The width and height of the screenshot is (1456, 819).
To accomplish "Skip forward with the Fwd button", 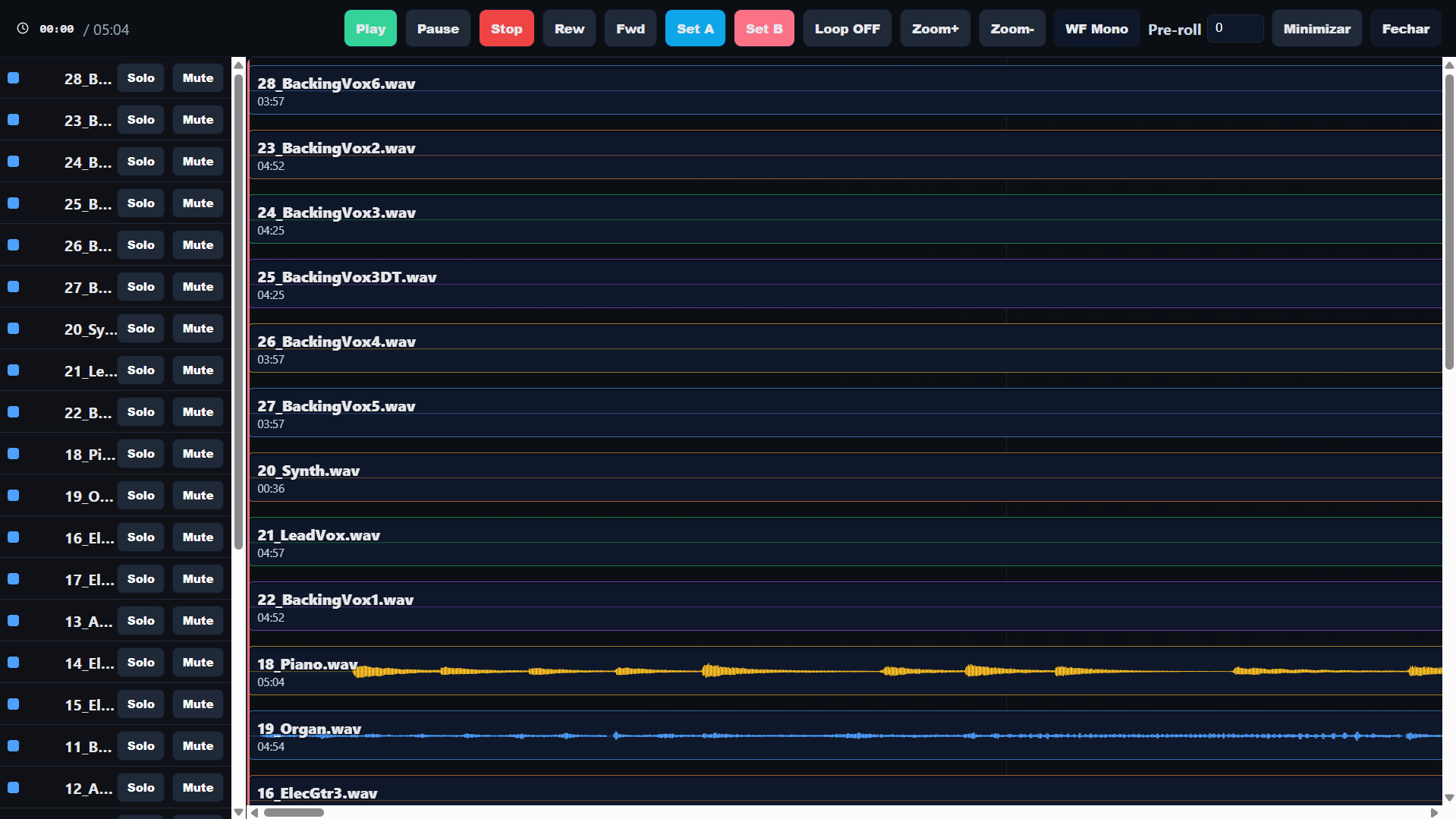I will (x=631, y=29).
